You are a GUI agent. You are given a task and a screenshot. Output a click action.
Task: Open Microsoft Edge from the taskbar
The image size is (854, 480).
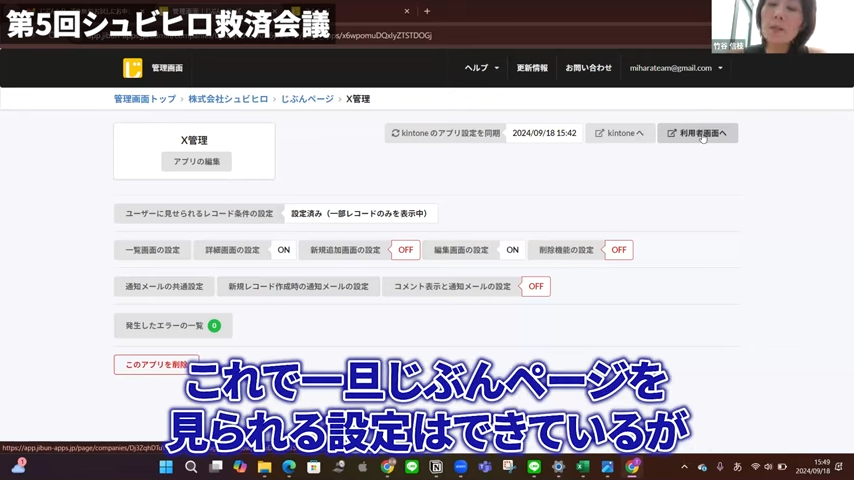coord(289,467)
